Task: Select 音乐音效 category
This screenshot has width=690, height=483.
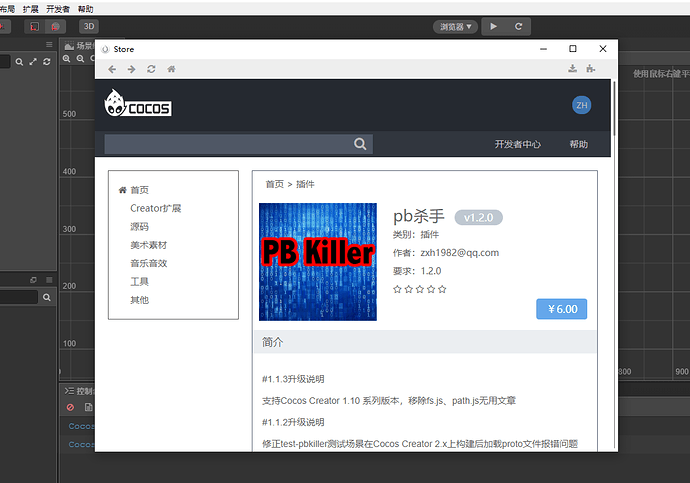Action: click(149, 263)
